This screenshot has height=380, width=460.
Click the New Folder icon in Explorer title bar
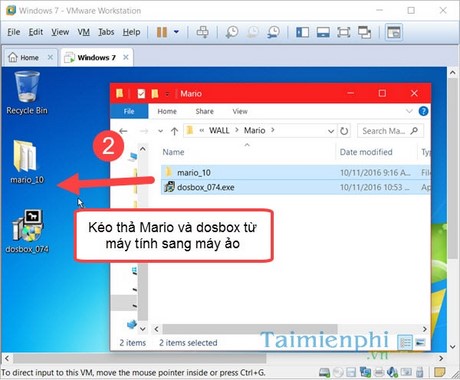155,94
